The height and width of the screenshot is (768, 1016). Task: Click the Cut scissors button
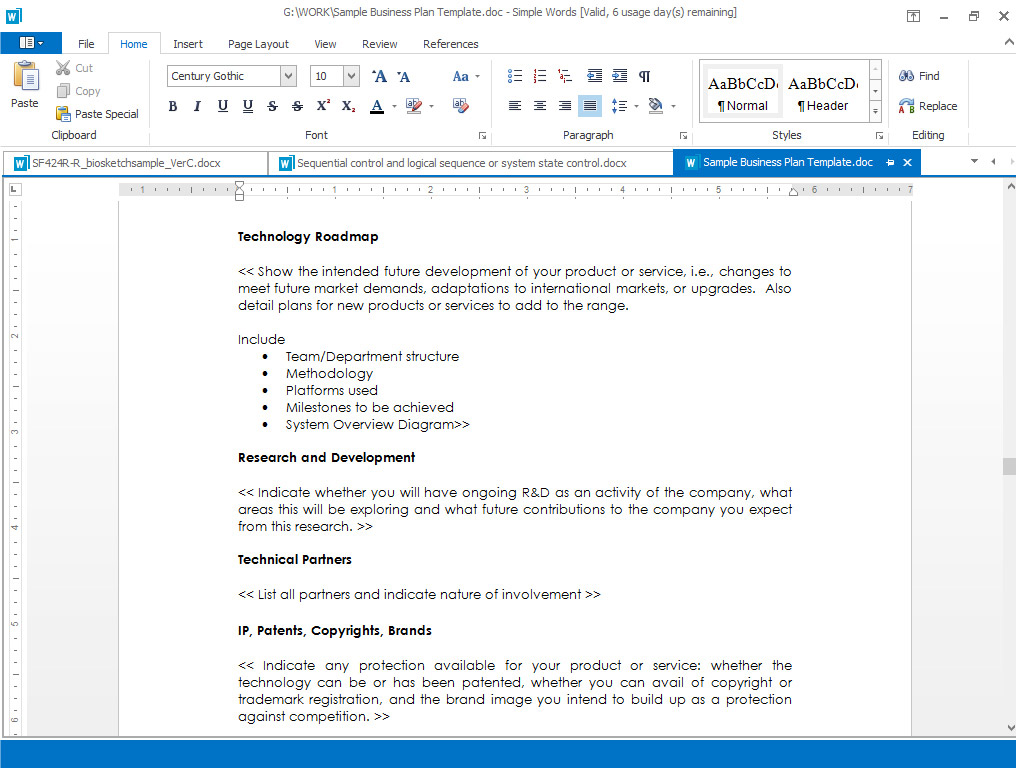(74, 68)
